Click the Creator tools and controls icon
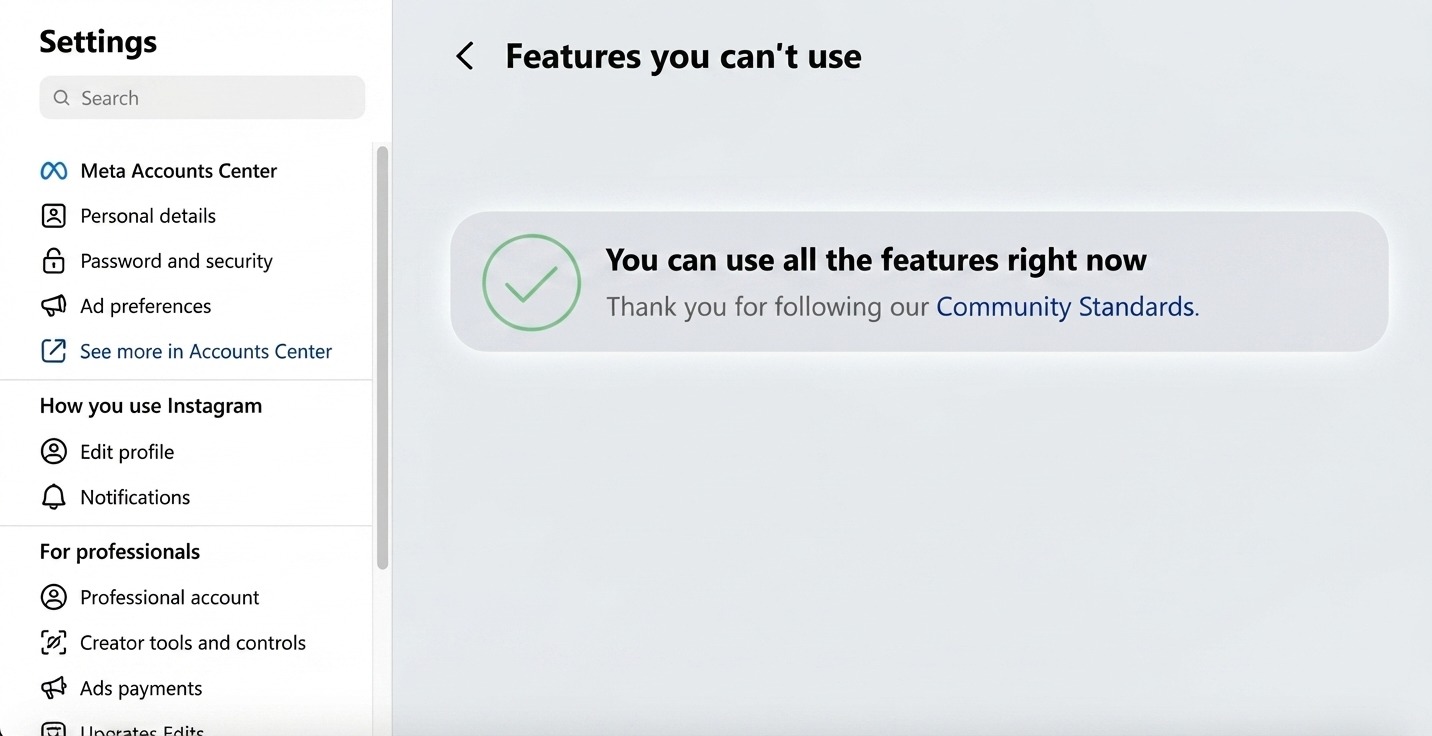Viewport: 1432px width, 736px height. click(x=53, y=643)
